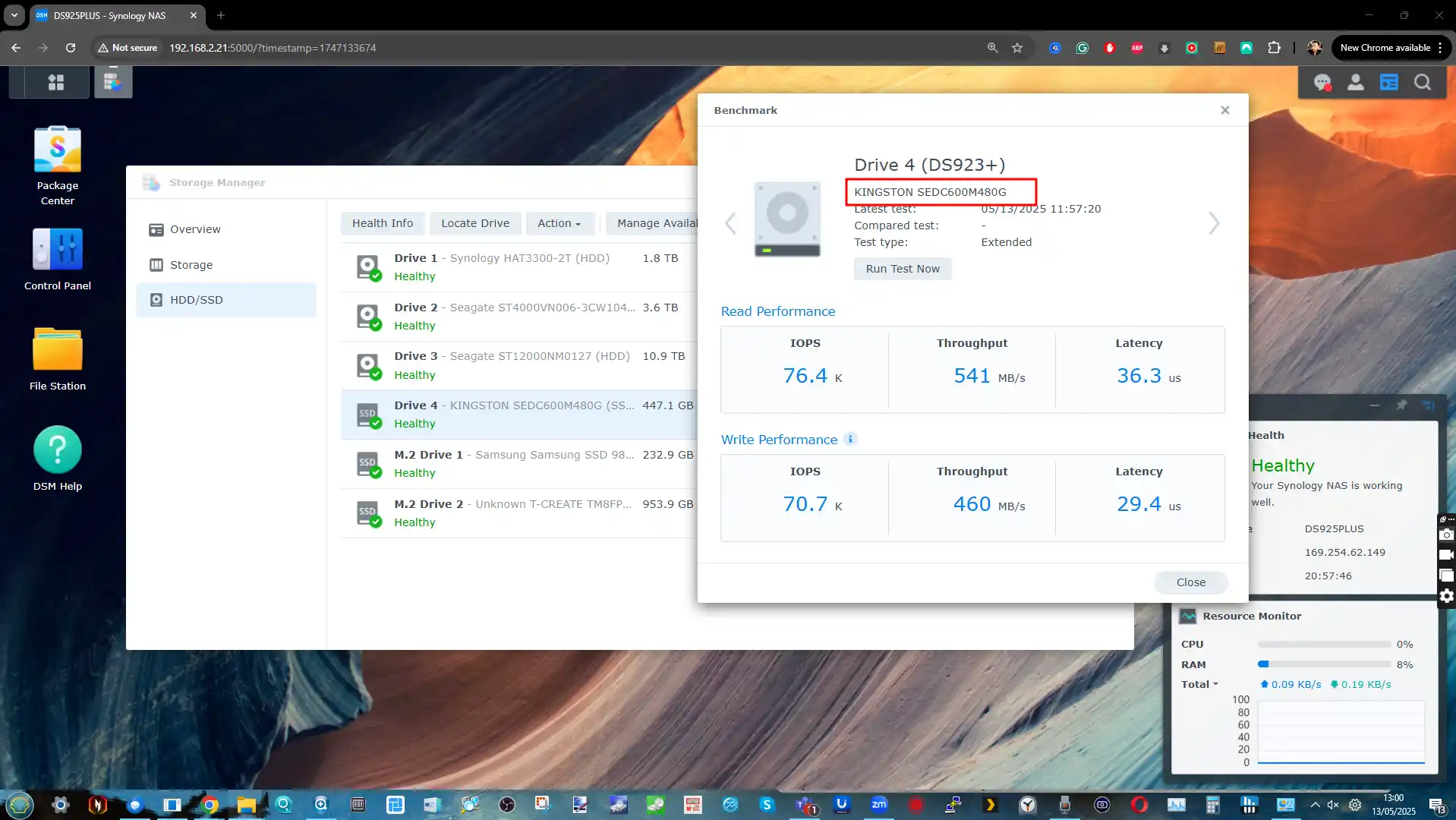Click the RAM usage bar in Resource Monitor
This screenshot has height=820, width=1456.
tap(1324, 664)
